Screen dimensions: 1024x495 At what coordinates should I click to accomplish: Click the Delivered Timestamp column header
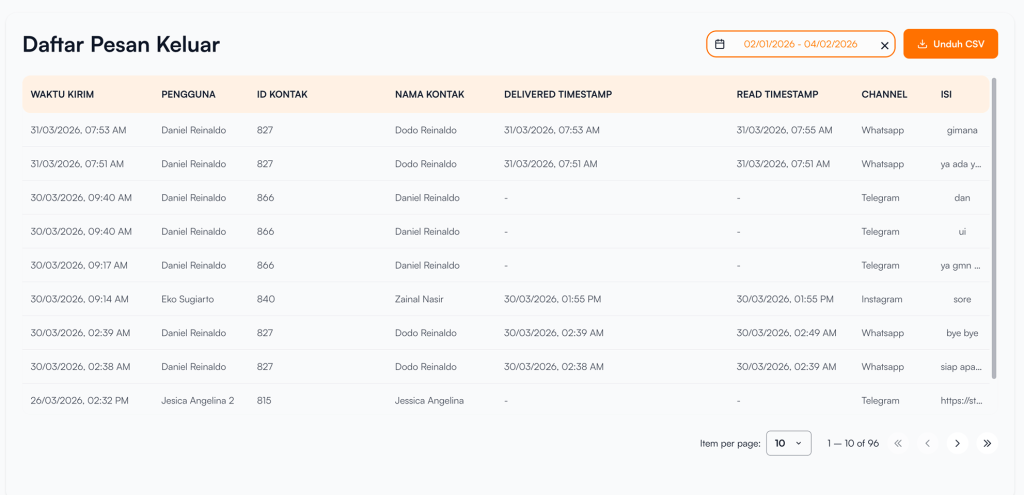(x=557, y=94)
